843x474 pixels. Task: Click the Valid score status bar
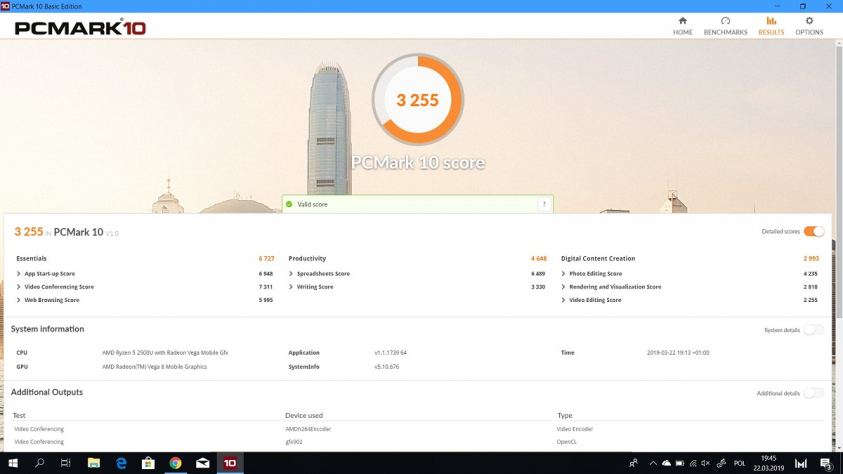(410, 204)
